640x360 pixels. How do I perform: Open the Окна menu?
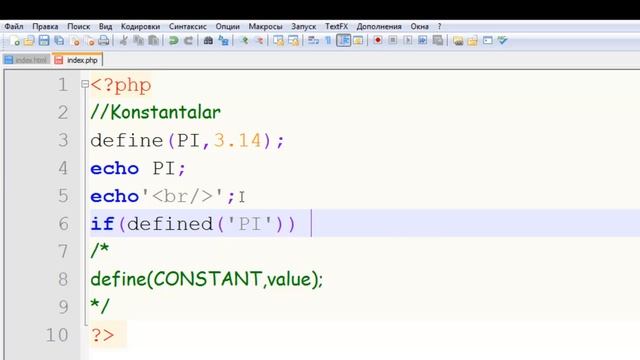pos(419,27)
